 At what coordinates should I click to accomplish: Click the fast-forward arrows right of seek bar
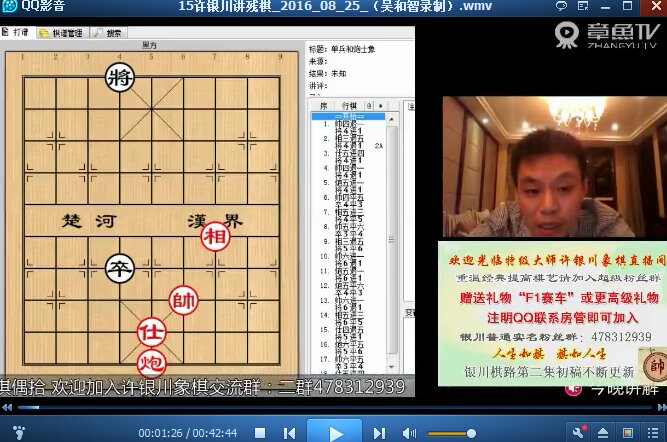(661, 408)
